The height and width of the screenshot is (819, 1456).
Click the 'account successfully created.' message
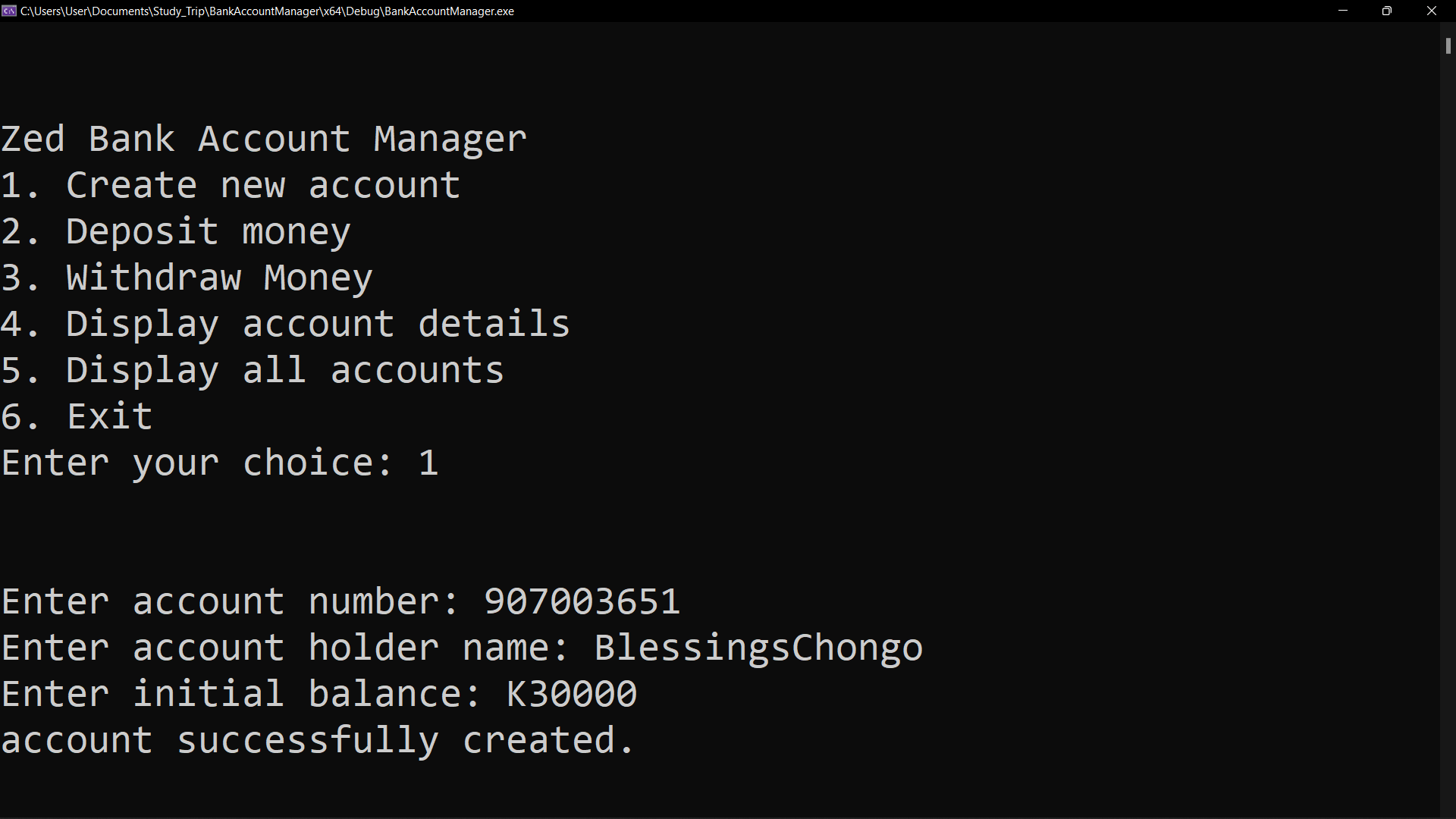click(x=317, y=741)
